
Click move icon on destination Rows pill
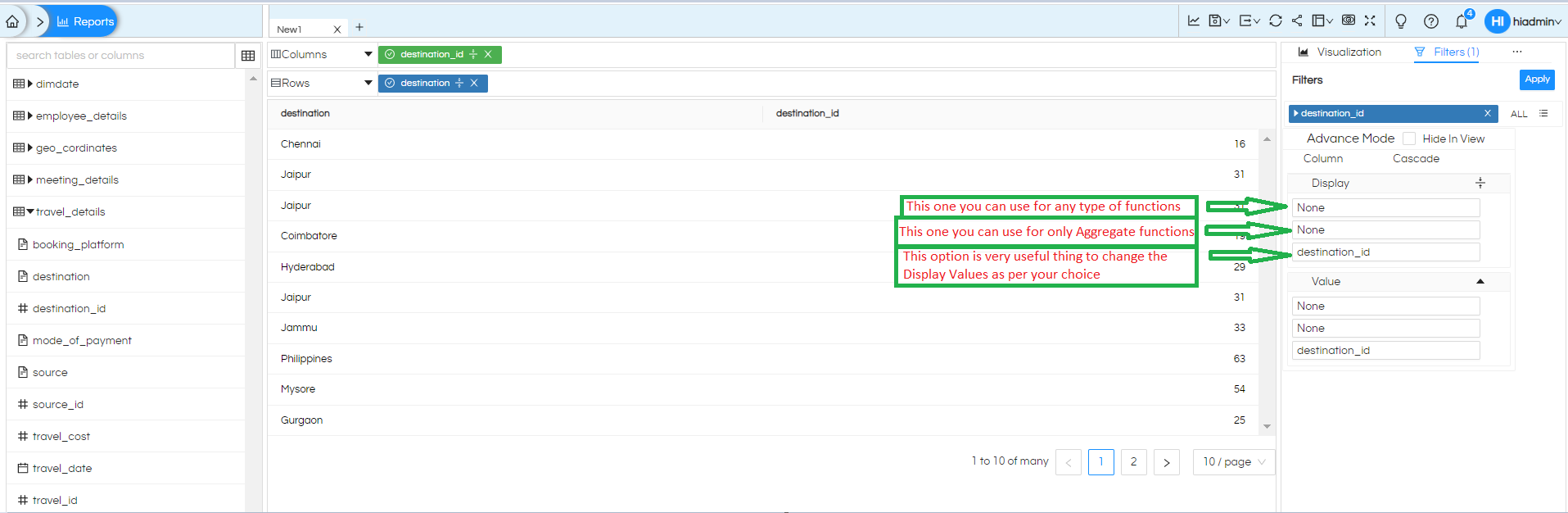pyautogui.click(x=459, y=83)
